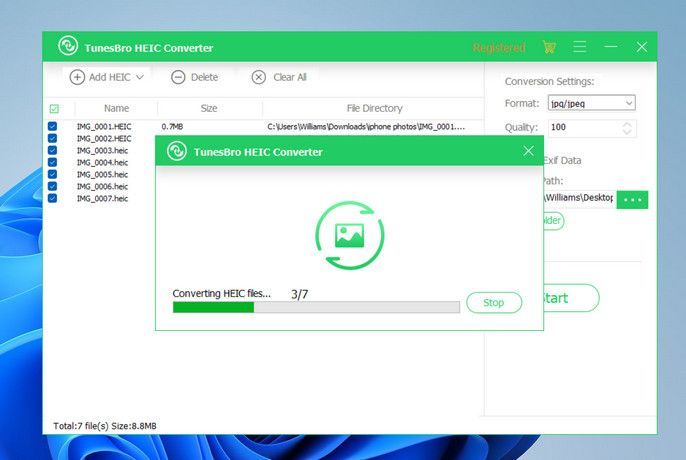This screenshot has height=460, width=686.
Task: Decrease quality with the stepper down arrow
Action: pyautogui.click(x=627, y=132)
